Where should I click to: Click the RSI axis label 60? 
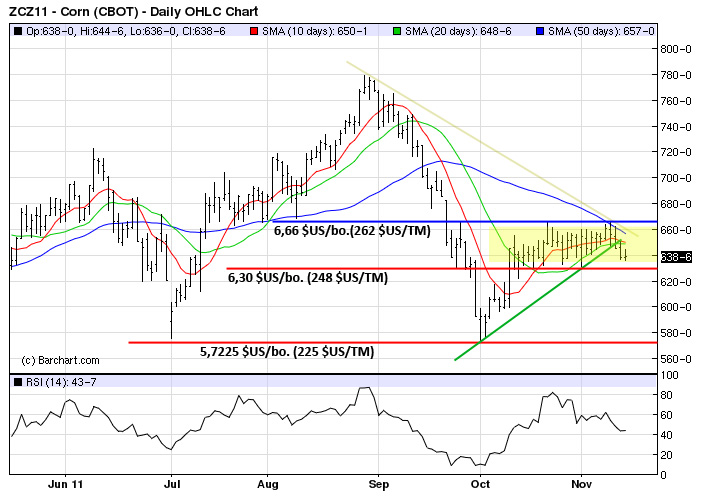pyautogui.click(x=666, y=415)
